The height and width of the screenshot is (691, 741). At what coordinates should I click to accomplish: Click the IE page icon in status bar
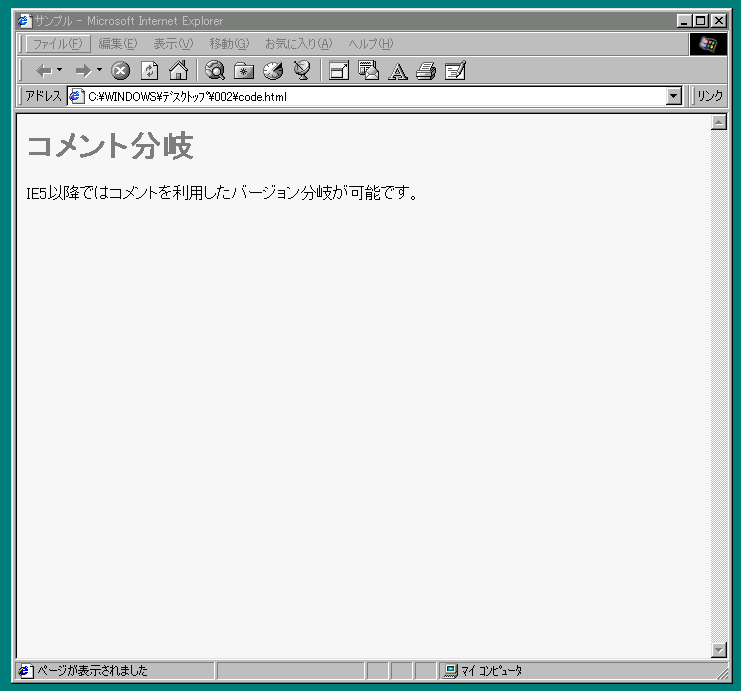(26, 671)
